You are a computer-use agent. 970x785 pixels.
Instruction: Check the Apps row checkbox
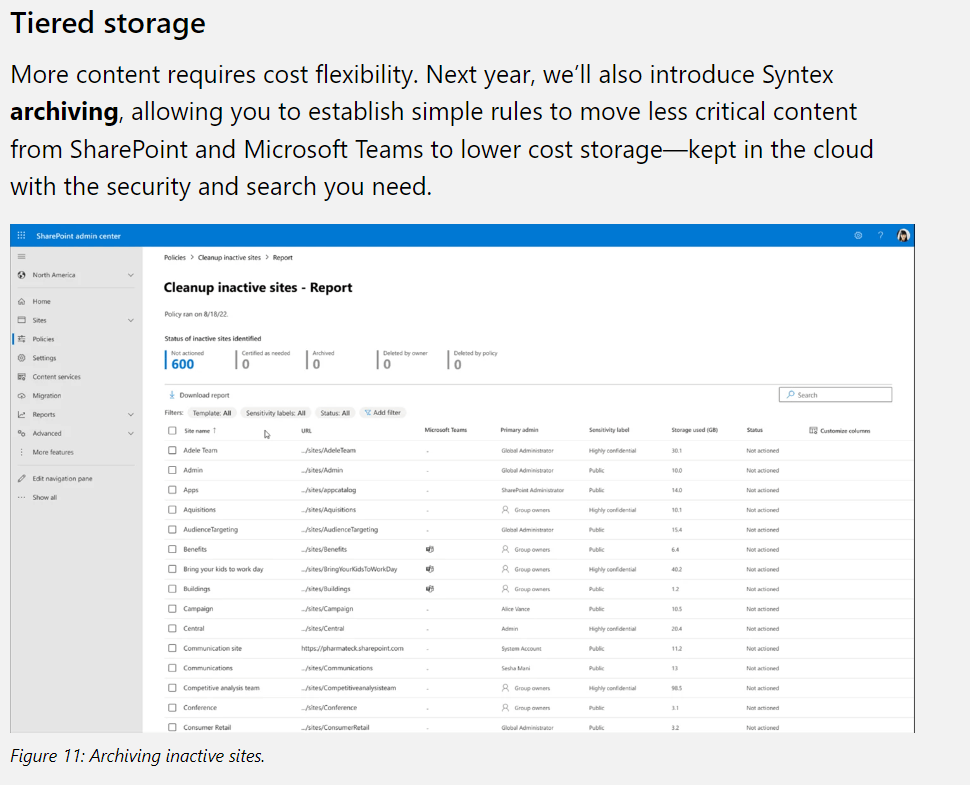(x=172, y=490)
